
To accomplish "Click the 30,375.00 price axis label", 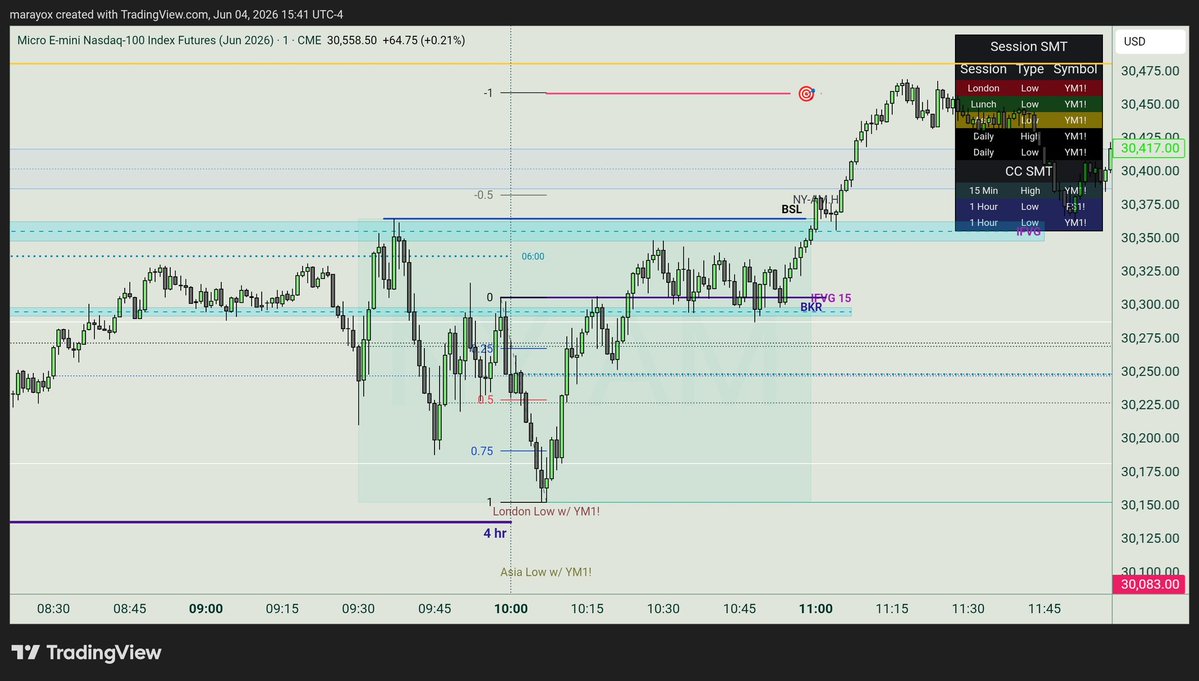I will point(1149,205).
